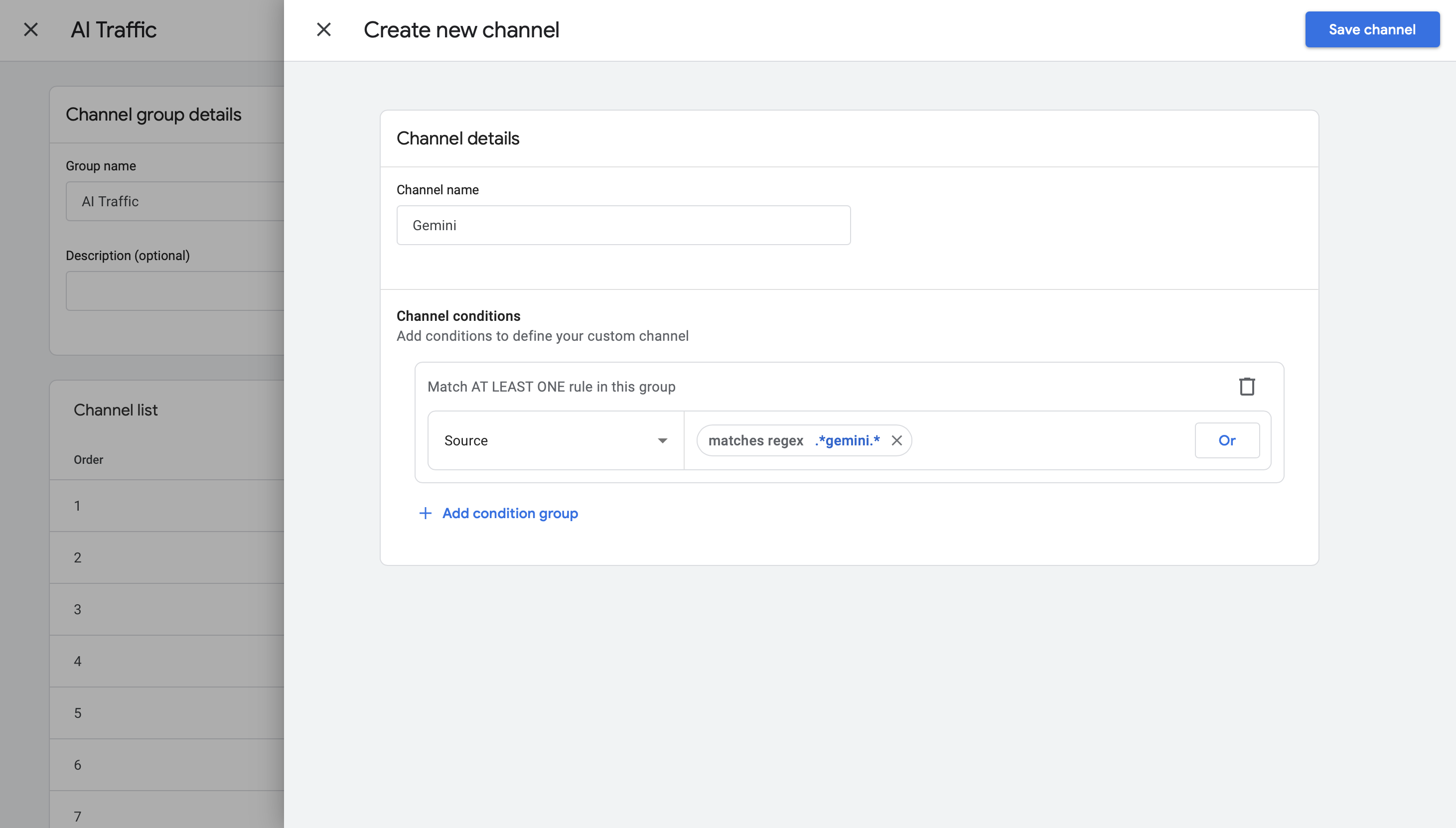Add an Or rule to the condition
The image size is (1456, 828).
click(x=1227, y=441)
